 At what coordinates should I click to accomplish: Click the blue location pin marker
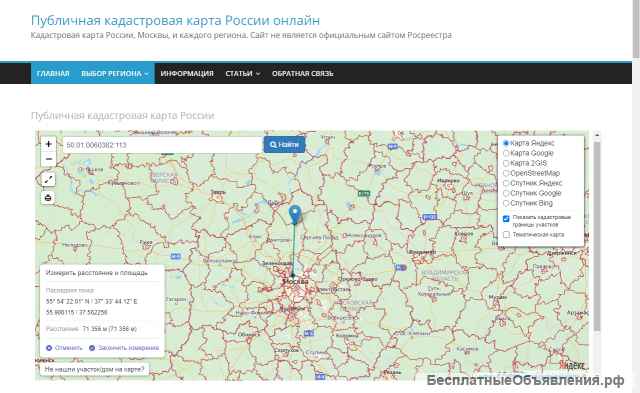pos(295,215)
